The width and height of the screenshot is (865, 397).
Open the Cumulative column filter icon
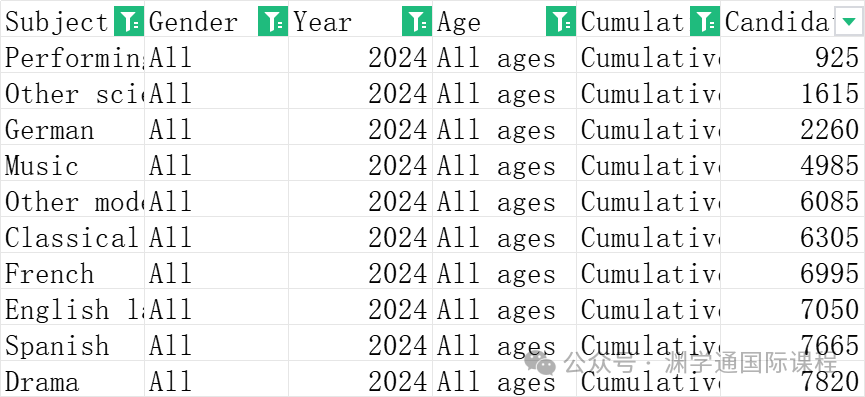coord(704,22)
